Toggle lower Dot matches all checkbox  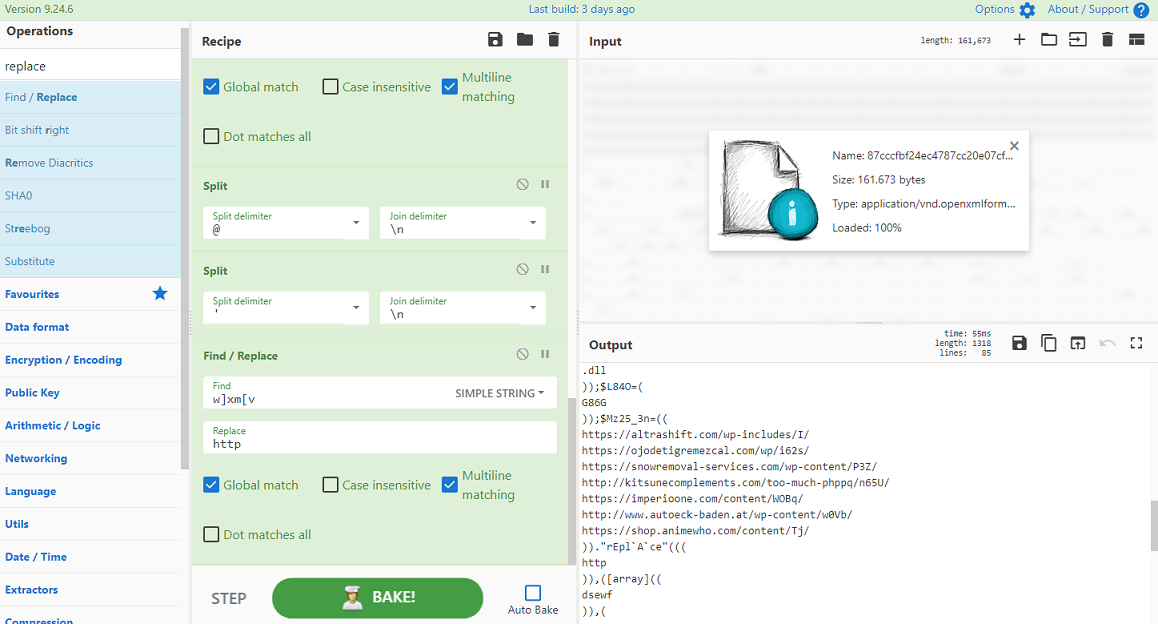(211, 534)
